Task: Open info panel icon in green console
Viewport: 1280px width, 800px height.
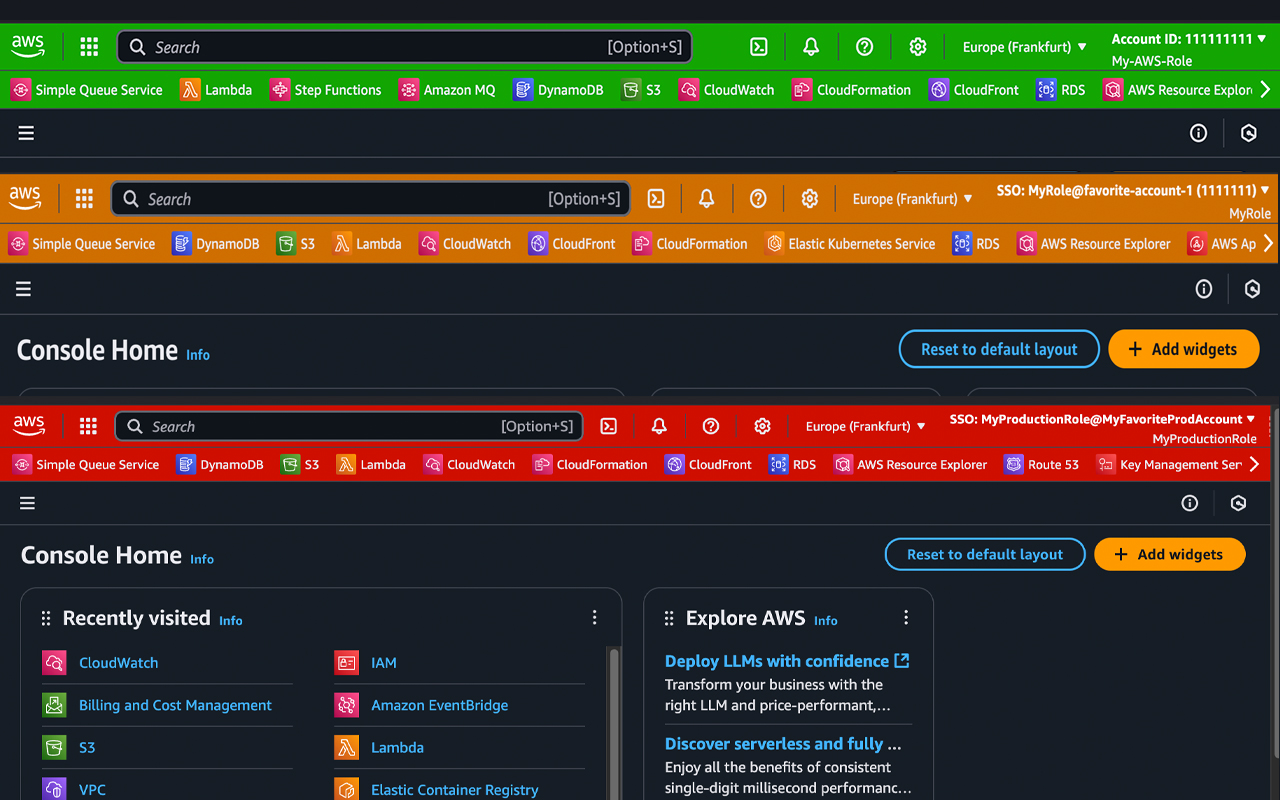Action: (1198, 133)
